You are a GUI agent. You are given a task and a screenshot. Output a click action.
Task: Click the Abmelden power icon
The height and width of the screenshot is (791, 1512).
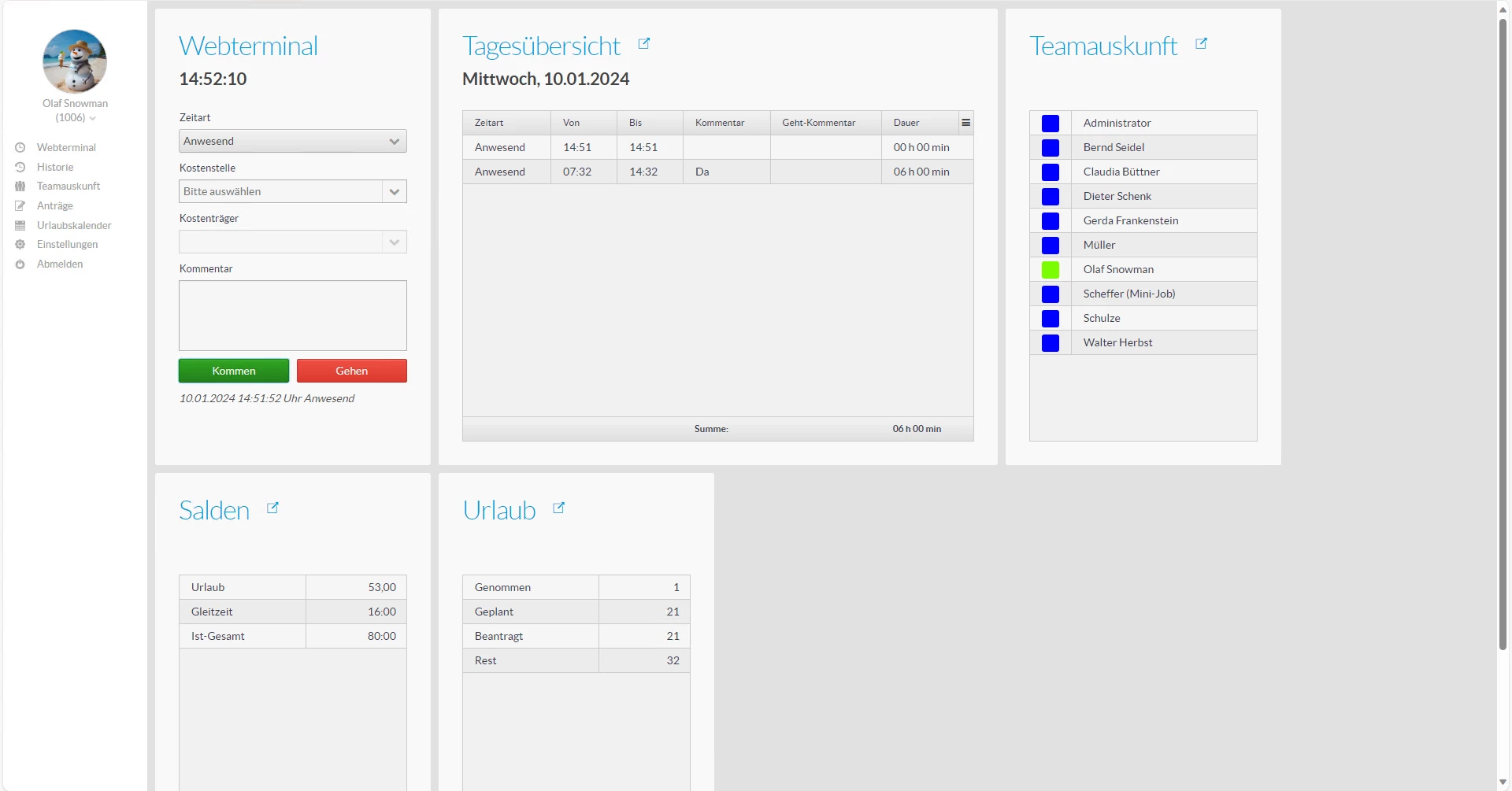click(x=20, y=264)
